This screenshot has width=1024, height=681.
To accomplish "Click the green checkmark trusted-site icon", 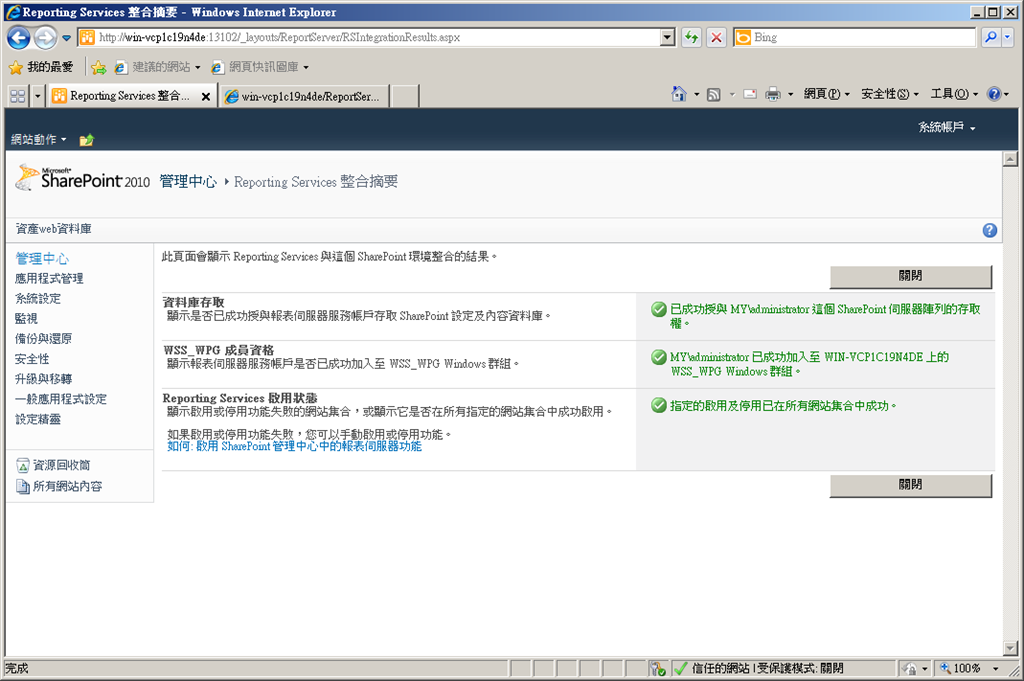I will [x=680, y=668].
